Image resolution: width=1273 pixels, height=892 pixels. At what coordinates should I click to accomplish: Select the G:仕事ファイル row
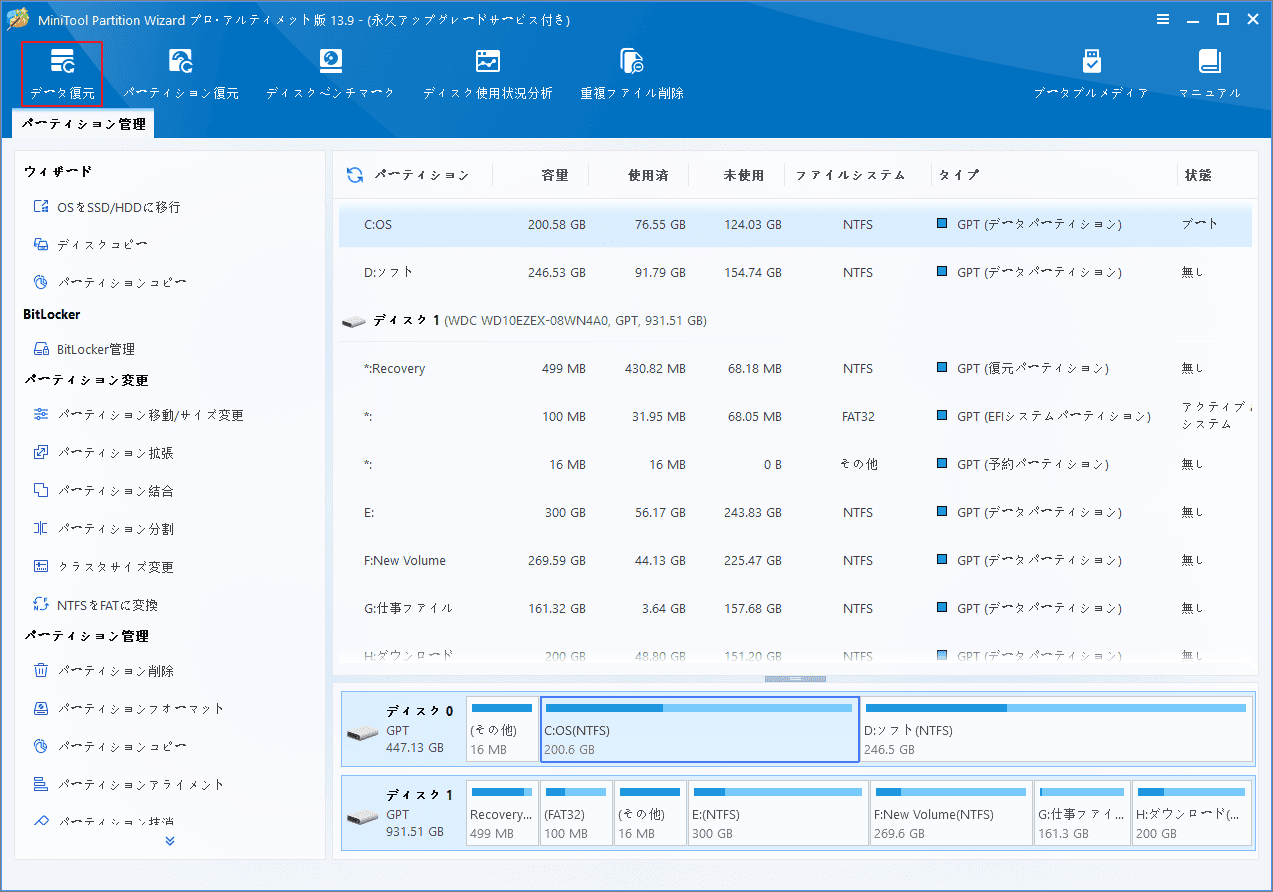coord(795,608)
